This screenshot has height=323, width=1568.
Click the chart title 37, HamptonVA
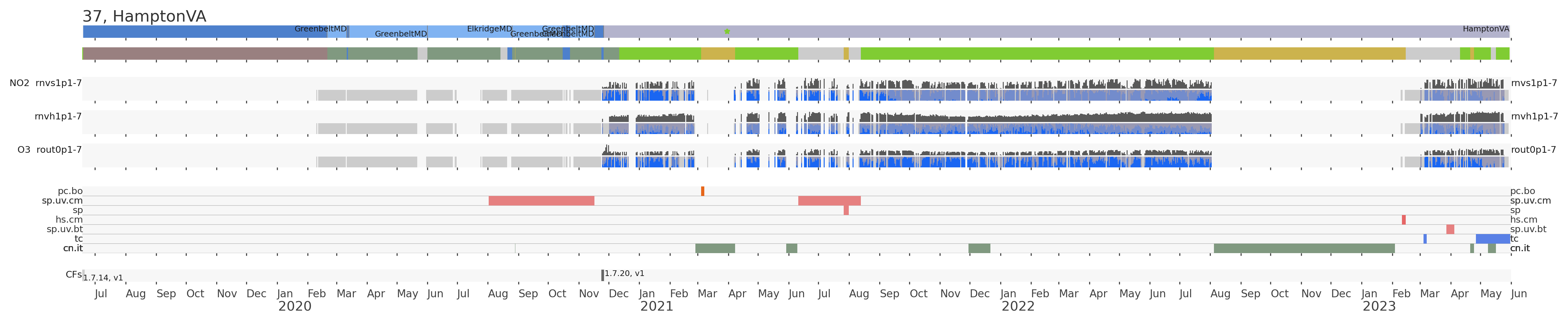pyautogui.click(x=144, y=17)
